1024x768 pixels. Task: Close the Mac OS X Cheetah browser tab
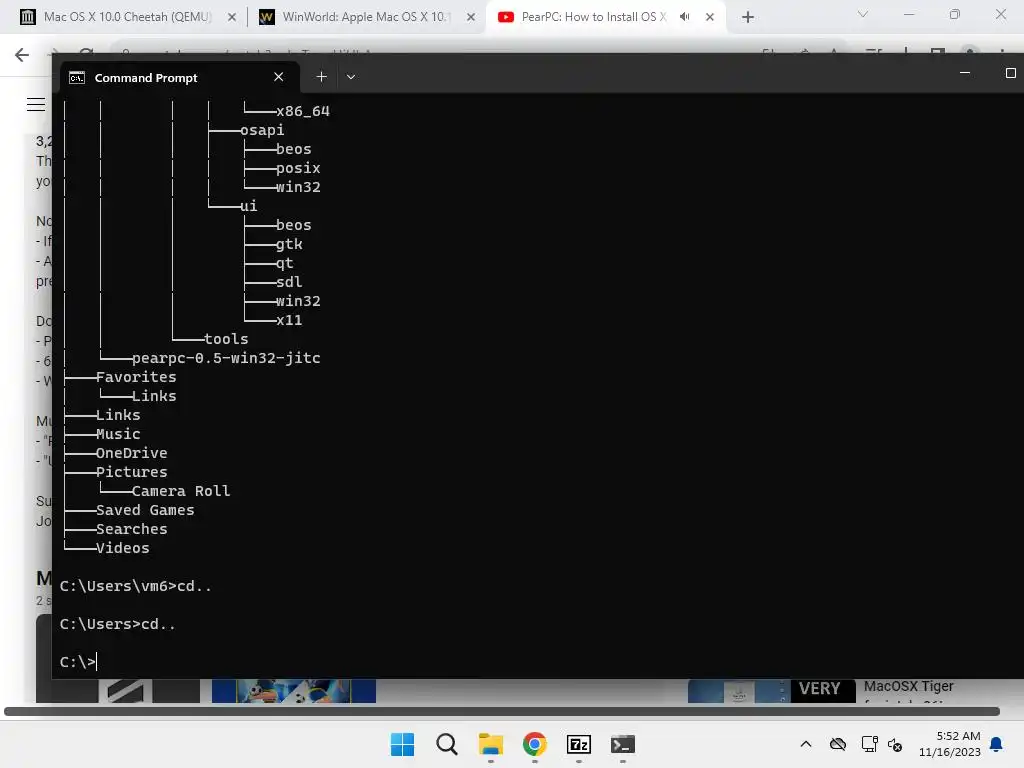[232, 17]
